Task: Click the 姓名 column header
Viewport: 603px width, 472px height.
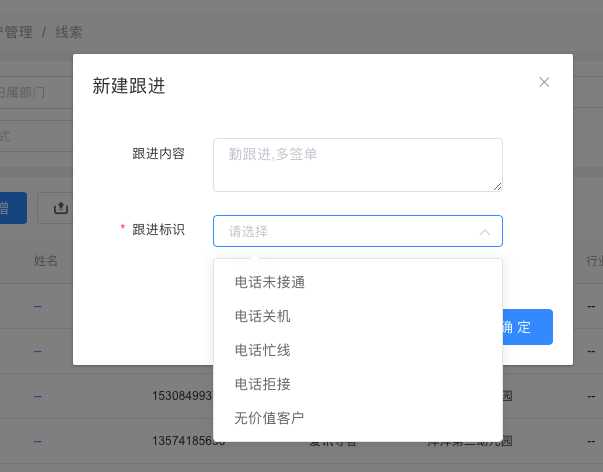Action: pyautogui.click(x=46, y=261)
